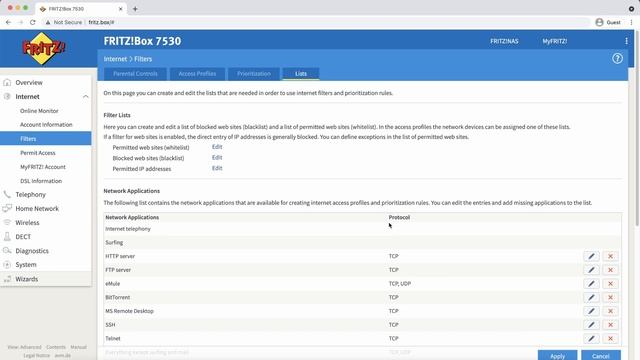Go back with the browser back arrow
The image size is (640, 360).
(x=9, y=22)
